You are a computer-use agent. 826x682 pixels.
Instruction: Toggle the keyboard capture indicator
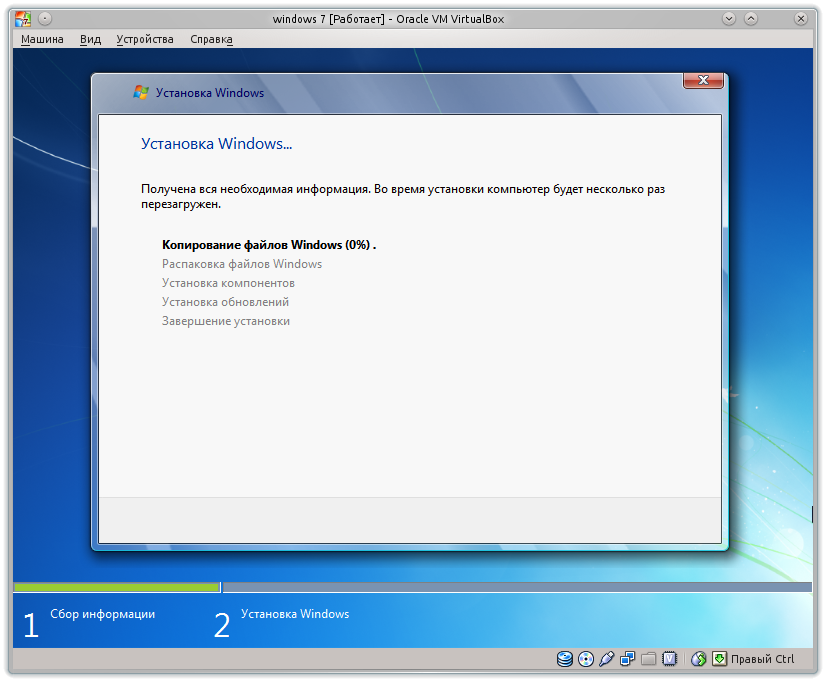[x=720, y=659]
